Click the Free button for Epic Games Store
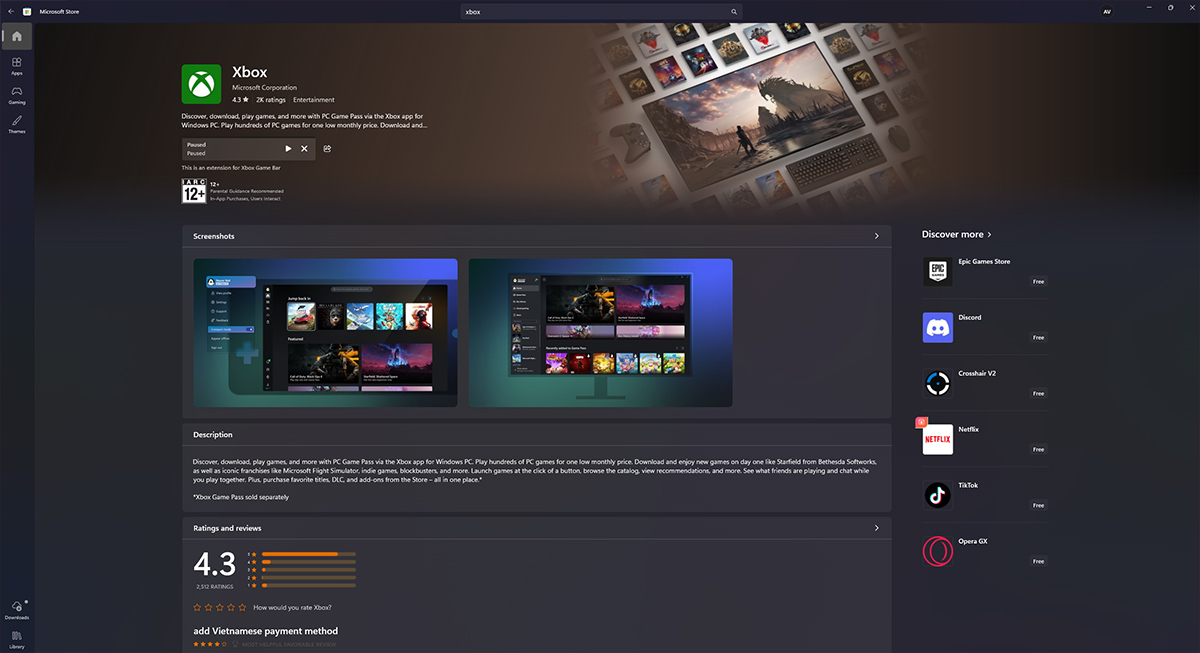 tap(1038, 282)
